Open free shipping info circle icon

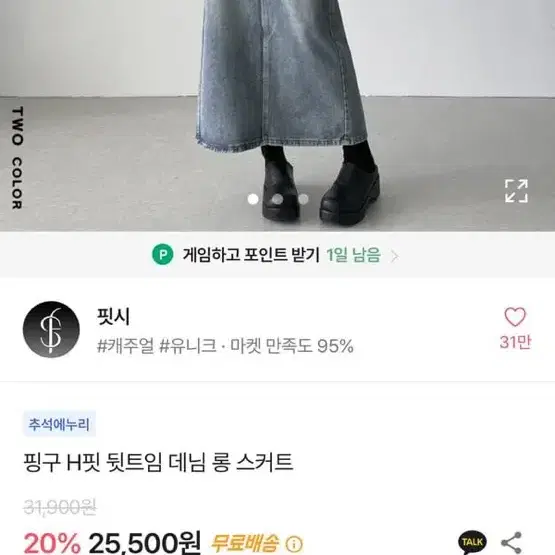click(294, 544)
